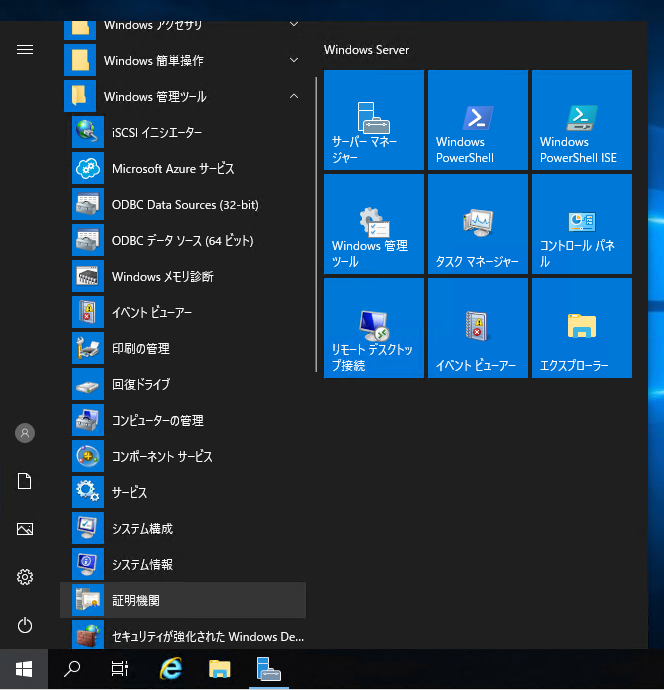
Task: Select the システム情報 text label
Action: click(142, 565)
